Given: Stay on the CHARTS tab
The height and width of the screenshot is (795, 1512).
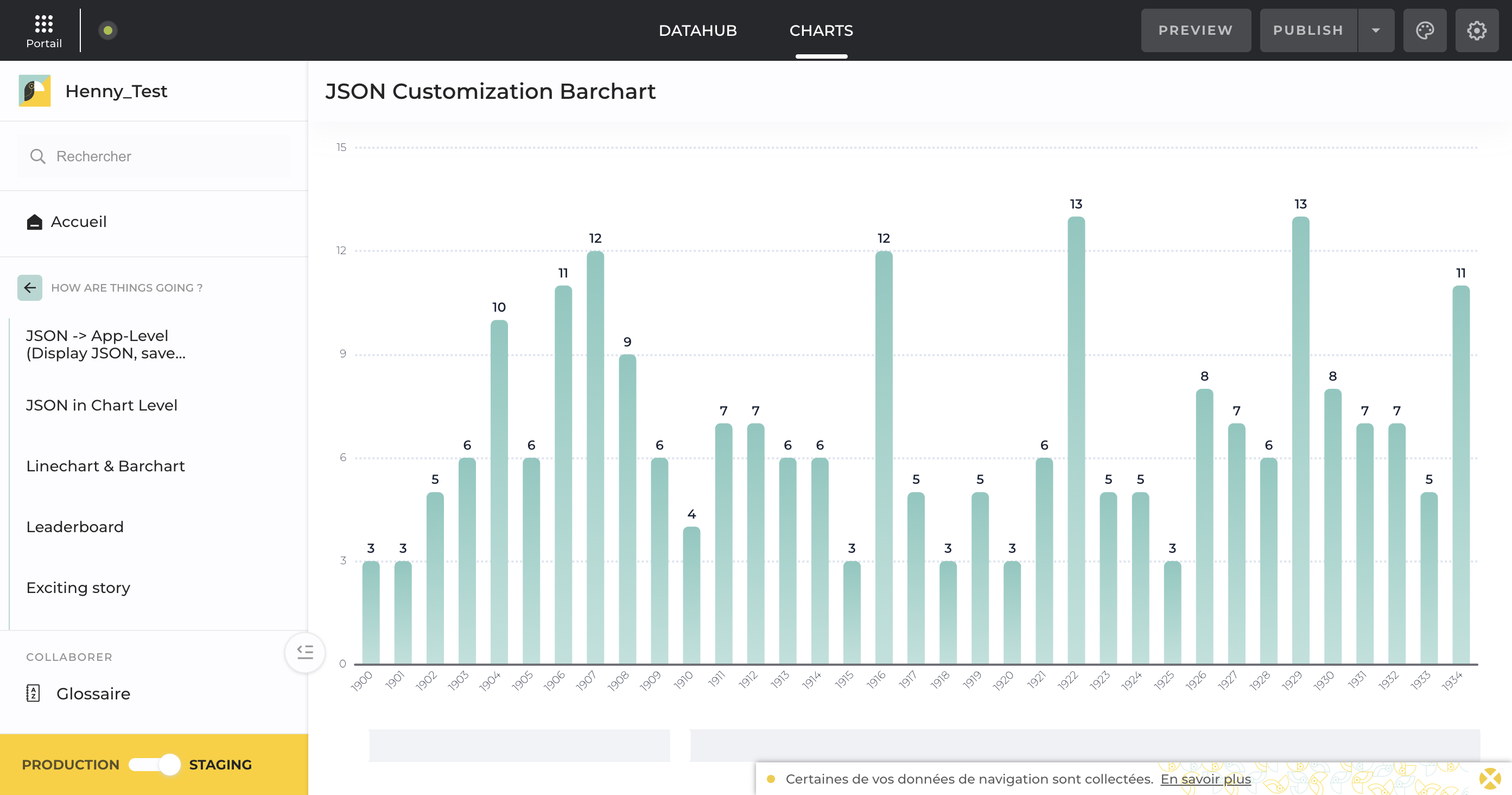Looking at the screenshot, I should (x=821, y=30).
